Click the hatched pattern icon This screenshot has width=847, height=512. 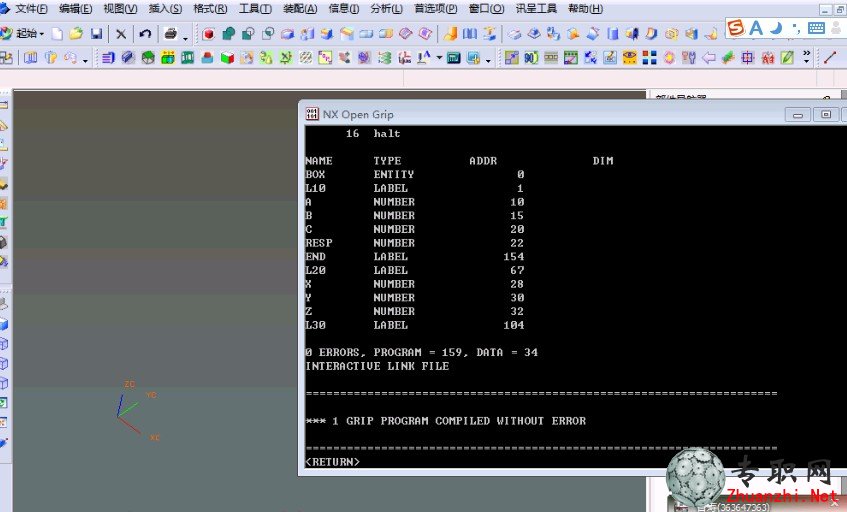click(x=306, y=57)
